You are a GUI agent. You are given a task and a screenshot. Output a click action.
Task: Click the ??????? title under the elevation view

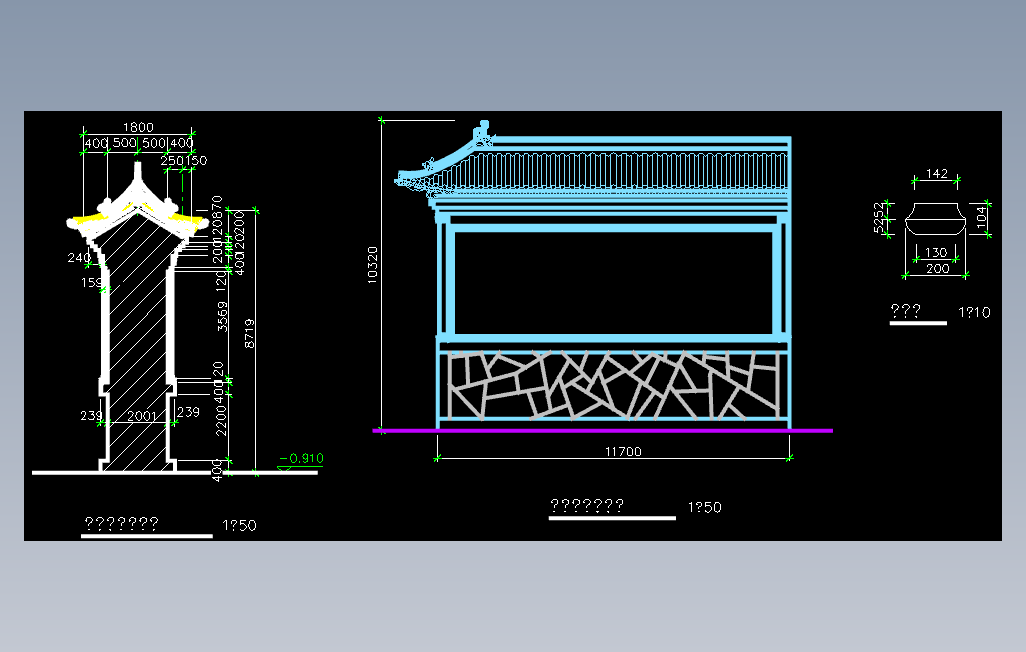[587, 505]
